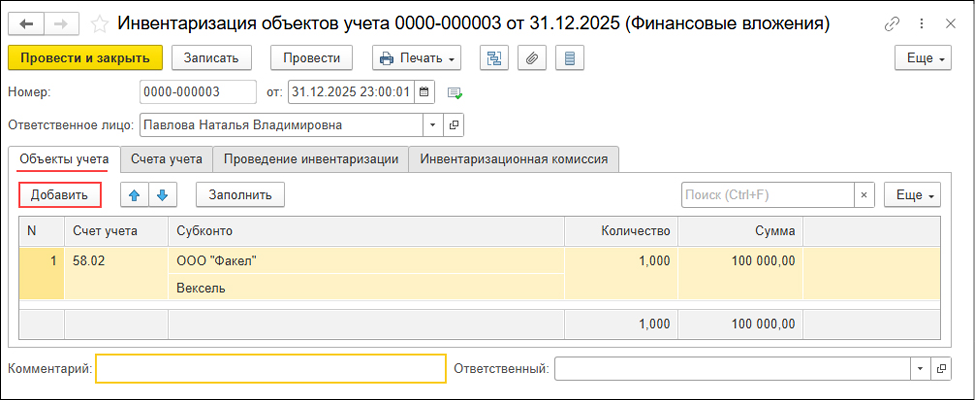Expand the Печать dropdown menu
975x400 pixels.
coord(416,58)
